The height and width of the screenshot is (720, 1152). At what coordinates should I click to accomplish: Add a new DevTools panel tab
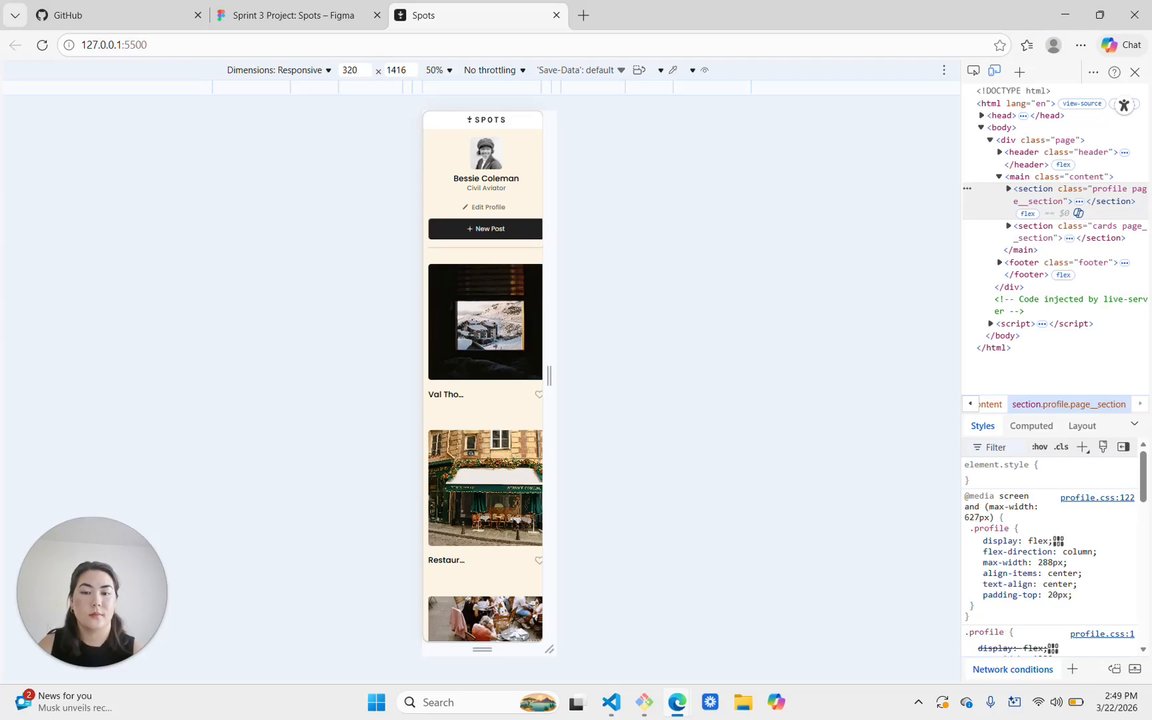click(1019, 72)
